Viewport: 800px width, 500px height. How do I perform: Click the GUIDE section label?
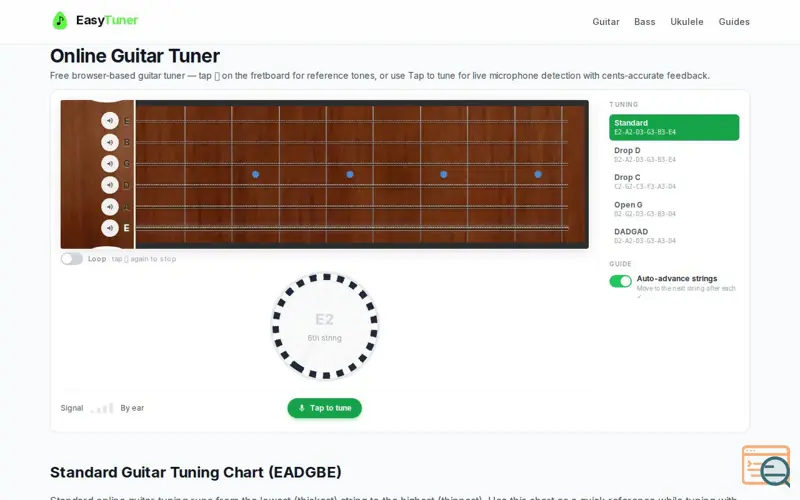(x=620, y=264)
